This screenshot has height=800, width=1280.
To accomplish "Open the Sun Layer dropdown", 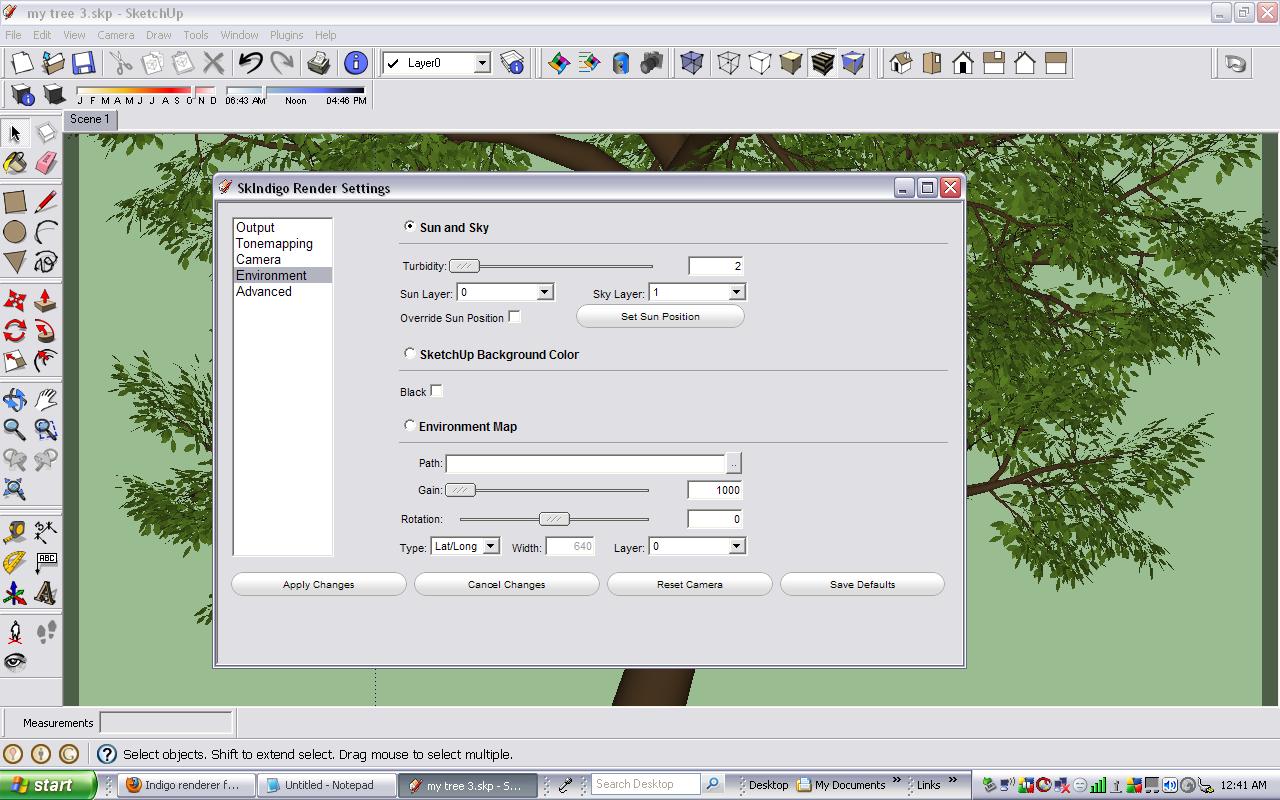I will pyautogui.click(x=544, y=292).
